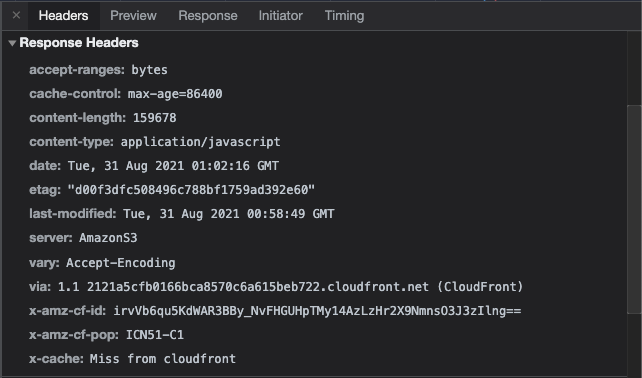Image resolution: width=642 pixels, height=378 pixels.
Task: Open the Response tab
Action: [x=208, y=16]
